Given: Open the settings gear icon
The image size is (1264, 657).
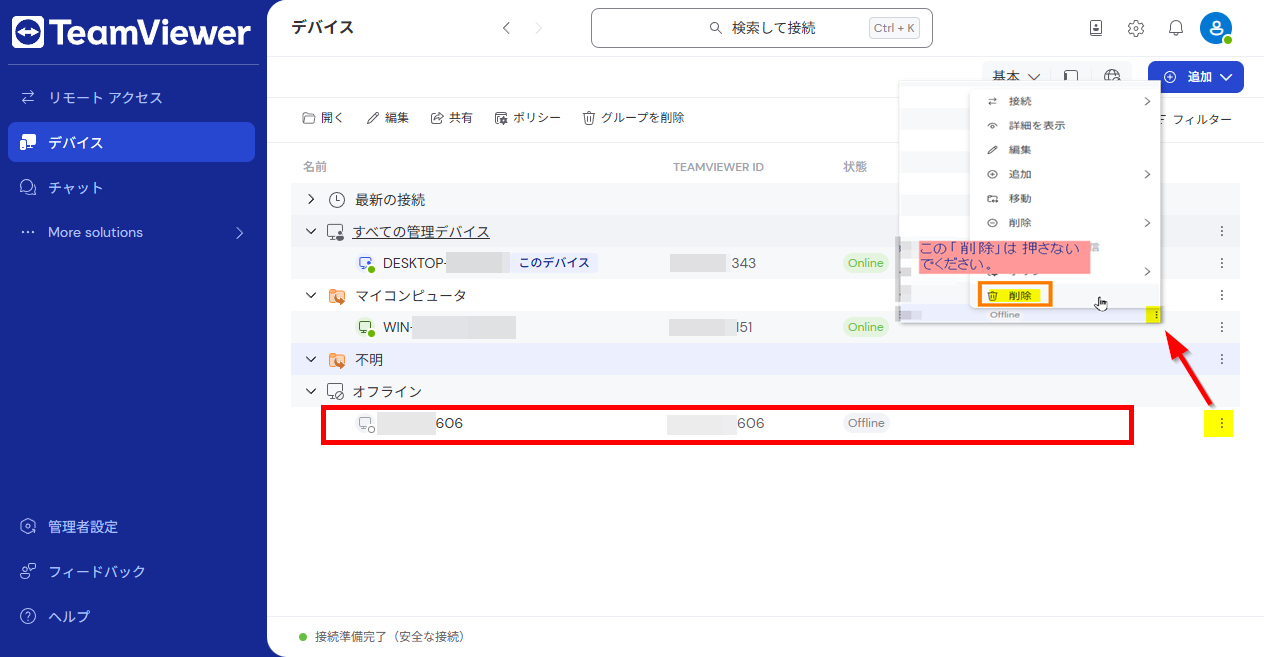Looking at the screenshot, I should click(x=1136, y=28).
